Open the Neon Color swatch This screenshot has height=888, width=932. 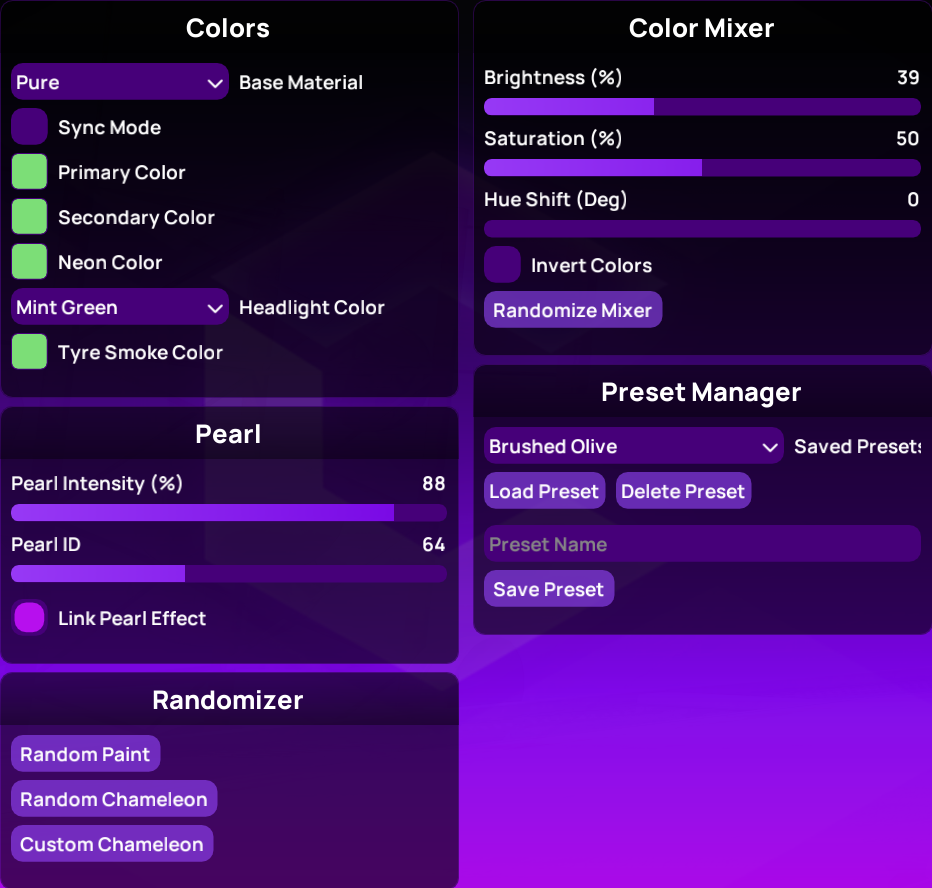coord(29,262)
